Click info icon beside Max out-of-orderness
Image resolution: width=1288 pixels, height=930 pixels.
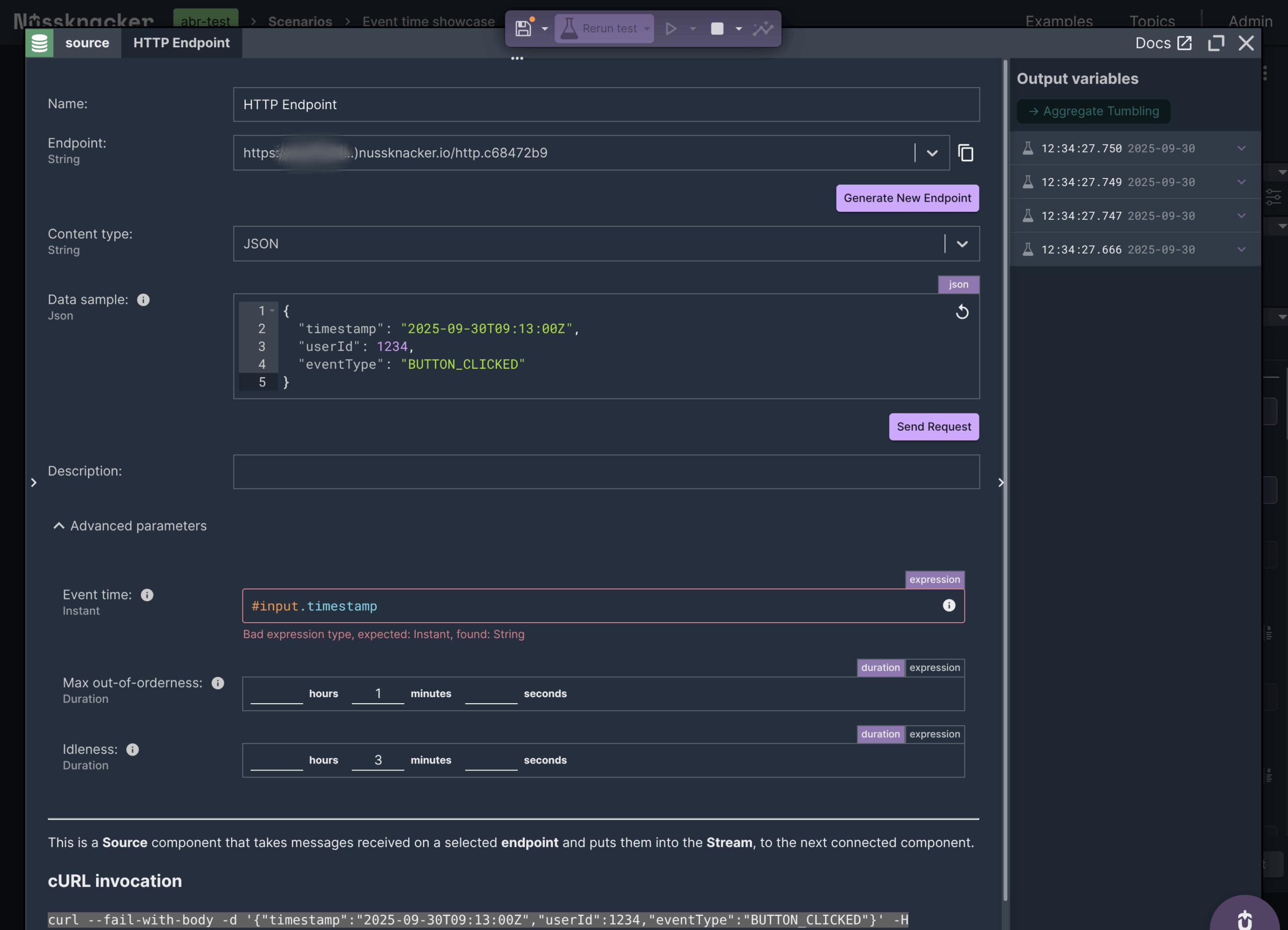pyautogui.click(x=217, y=683)
